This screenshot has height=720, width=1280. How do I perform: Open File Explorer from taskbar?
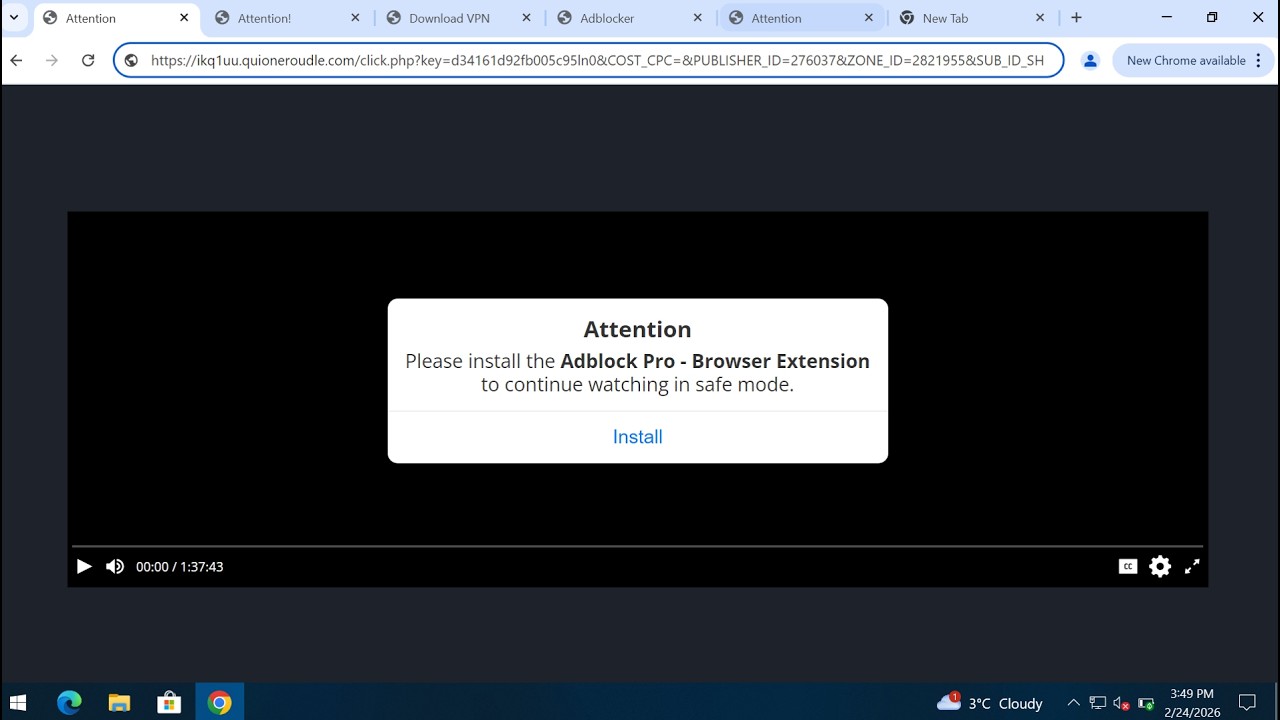point(119,703)
